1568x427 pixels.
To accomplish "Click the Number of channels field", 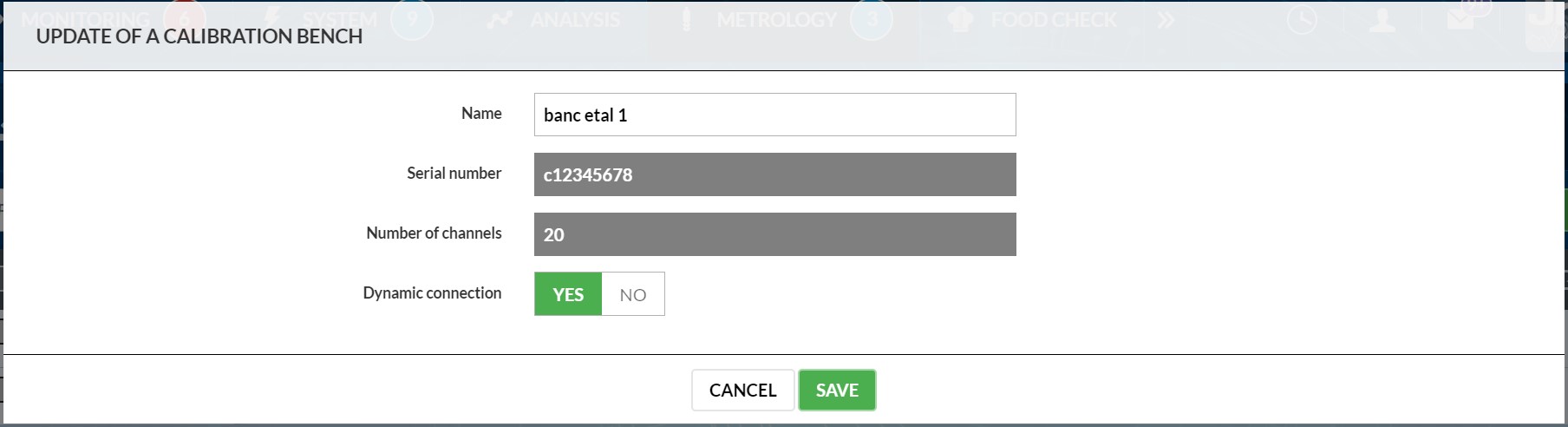I will (x=774, y=234).
